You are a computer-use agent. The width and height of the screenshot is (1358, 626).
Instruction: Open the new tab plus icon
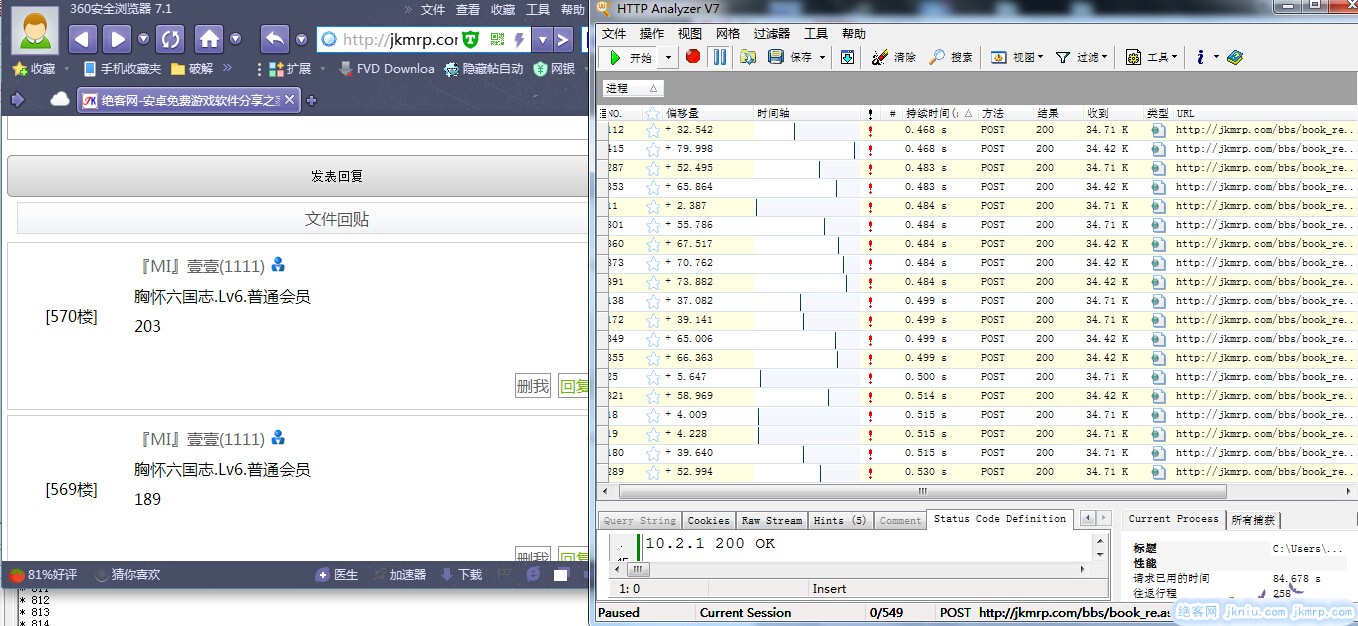[311, 100]
